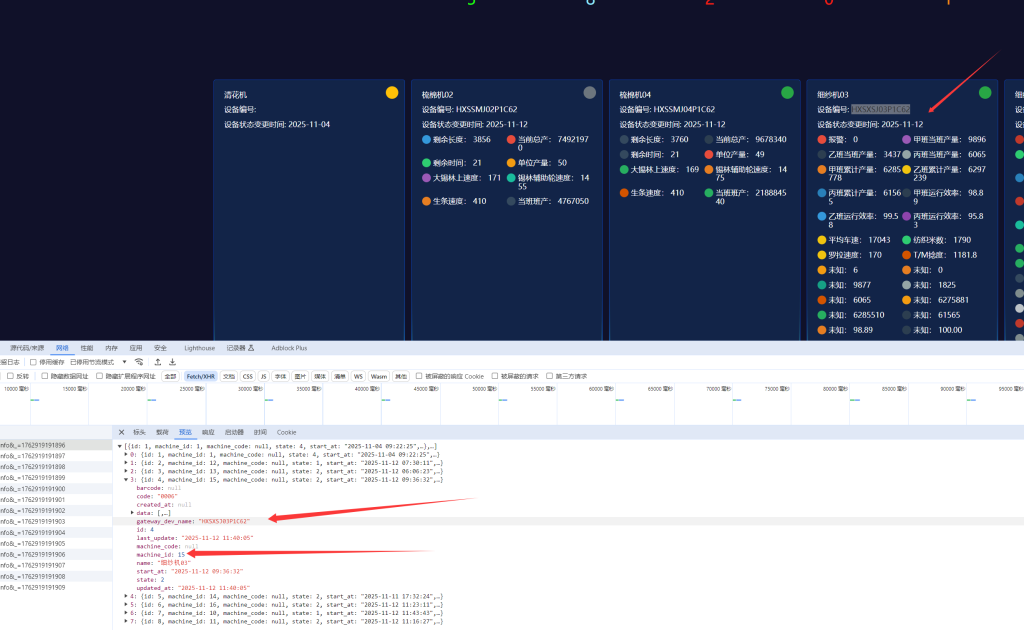1024x630 pixels.
Task: Click gray status dot on 梳棉机02 card
Action: click(x=590, y=93)
